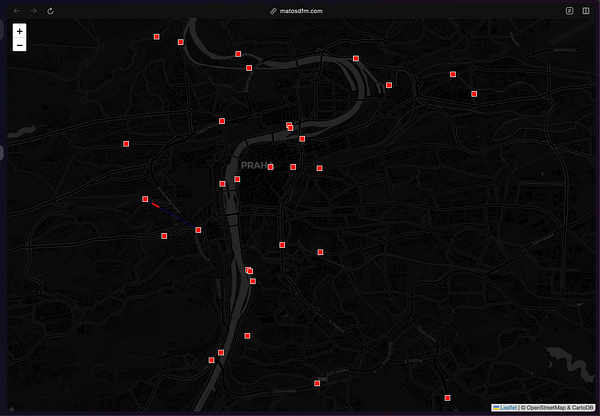Click the PRAHA city label text
The height and width of the screenshot is (416, 600).
click(256, 166)
